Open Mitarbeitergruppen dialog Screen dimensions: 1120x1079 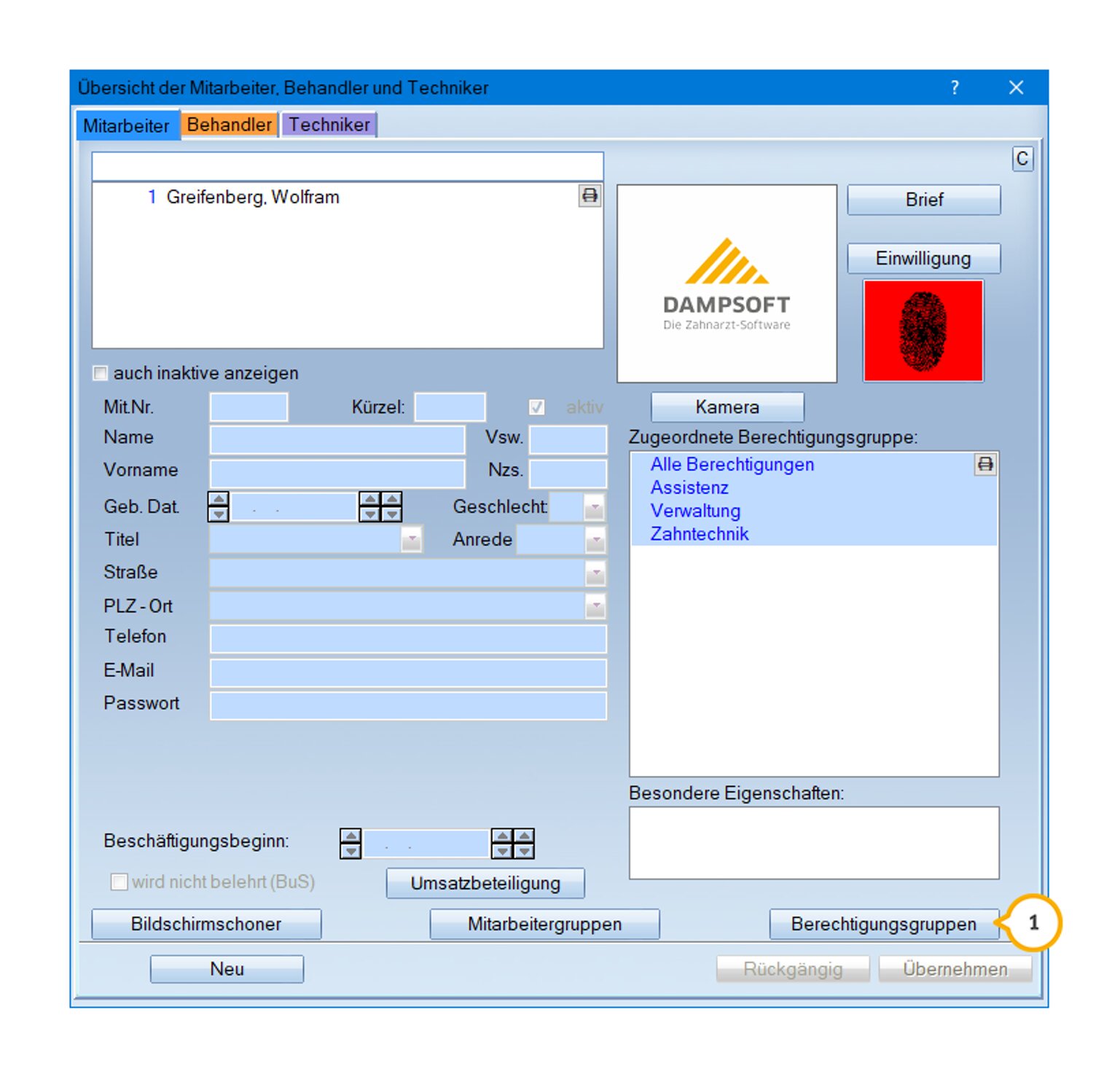(x=544, y=924)
